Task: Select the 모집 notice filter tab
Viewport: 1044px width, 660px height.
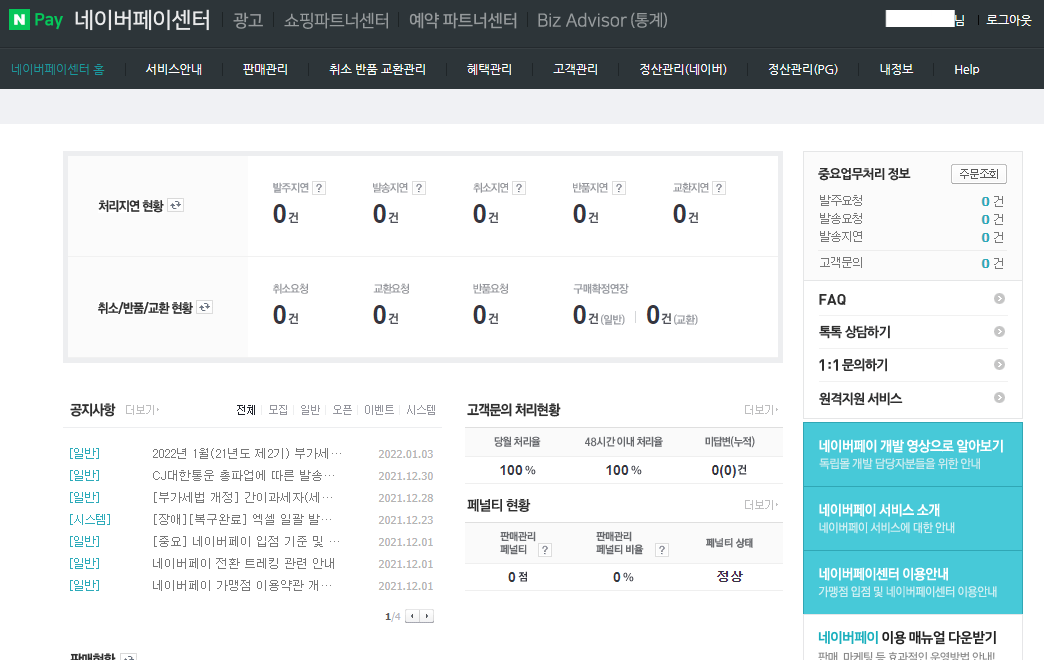Action: click(278, 410)
